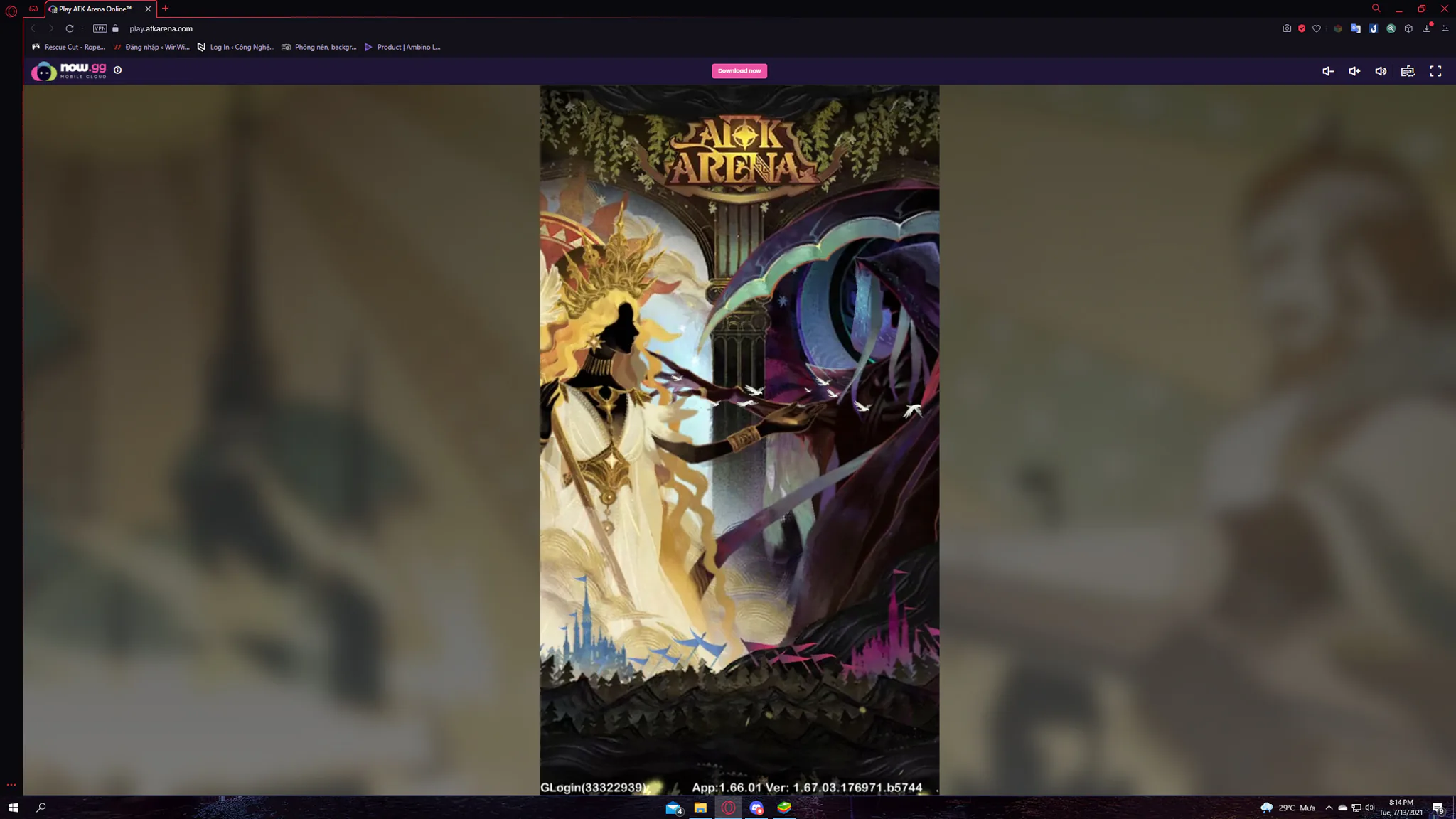
Task: Reload the current page
Action: pyautogui.click(x=70, y=28)
